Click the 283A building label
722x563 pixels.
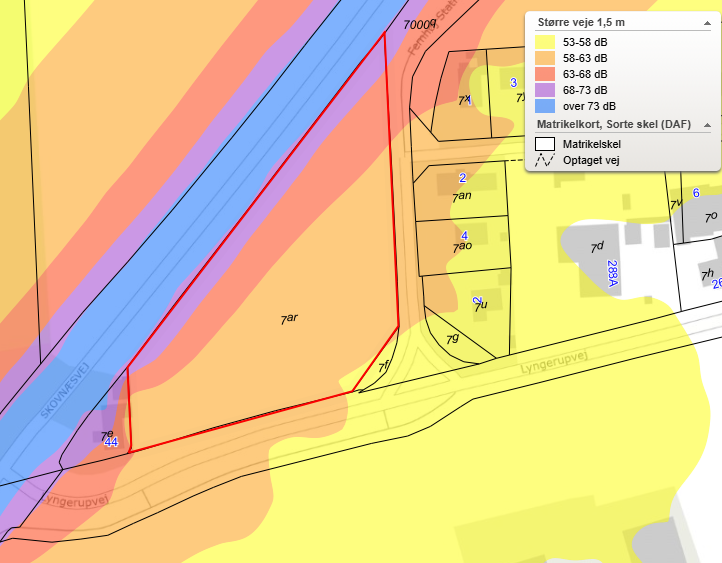[x=612, y=273]
